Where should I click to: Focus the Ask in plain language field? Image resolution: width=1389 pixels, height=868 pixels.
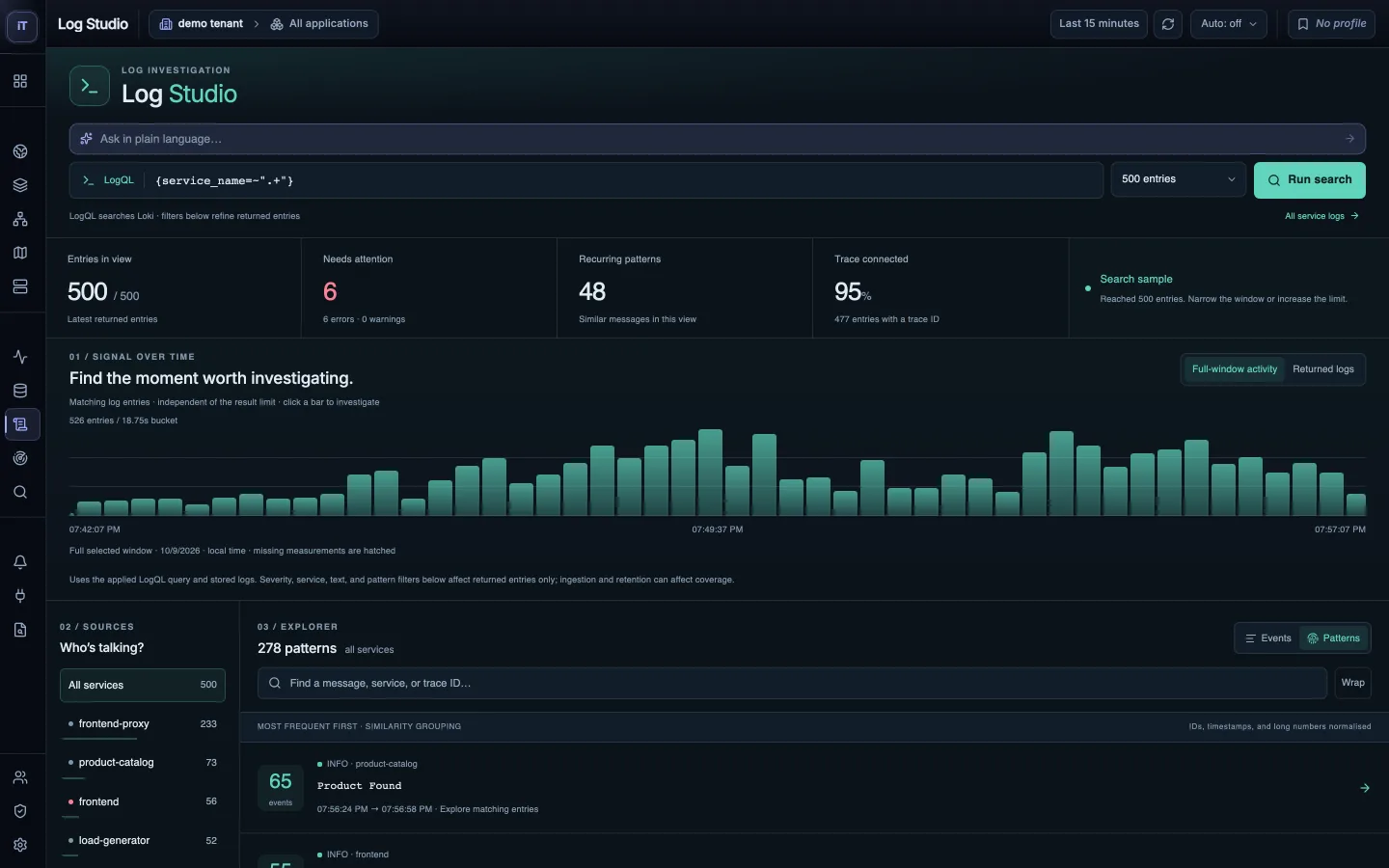coord(718,139)
